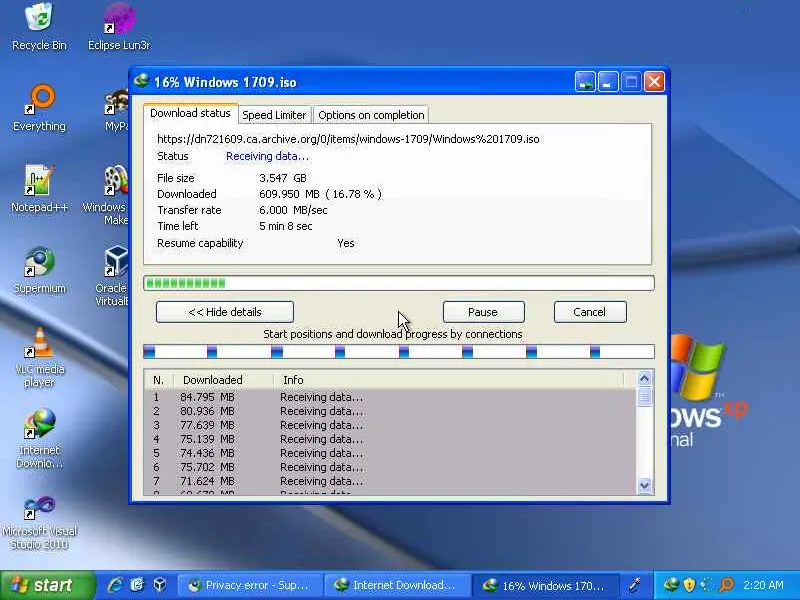800x600 pixels.
Task: Click the Downloaded column header
Action: [x=223, y=380]
